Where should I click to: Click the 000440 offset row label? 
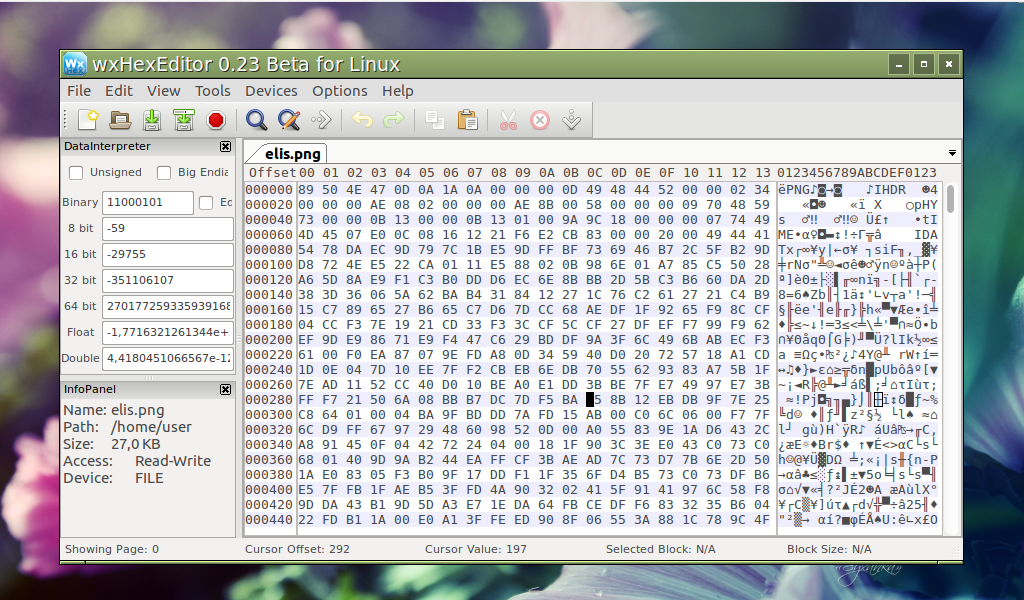269,520
